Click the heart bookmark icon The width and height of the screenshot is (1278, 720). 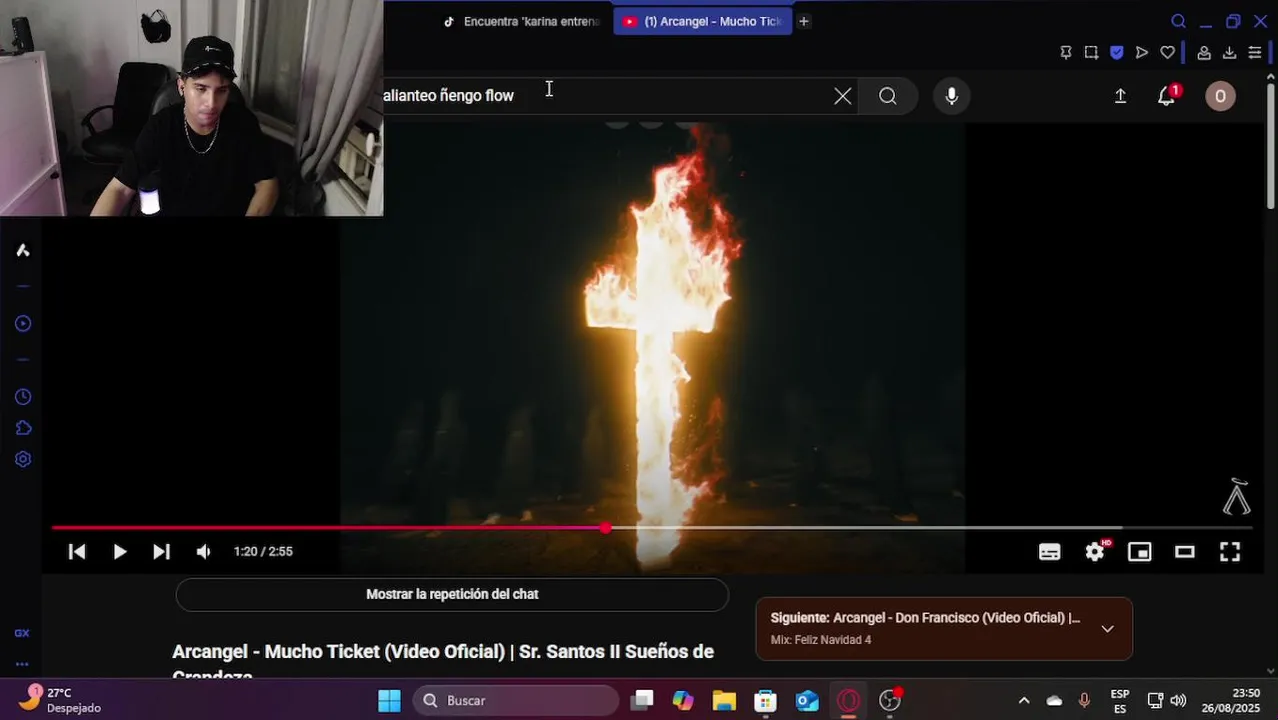tap(1167, 53)
